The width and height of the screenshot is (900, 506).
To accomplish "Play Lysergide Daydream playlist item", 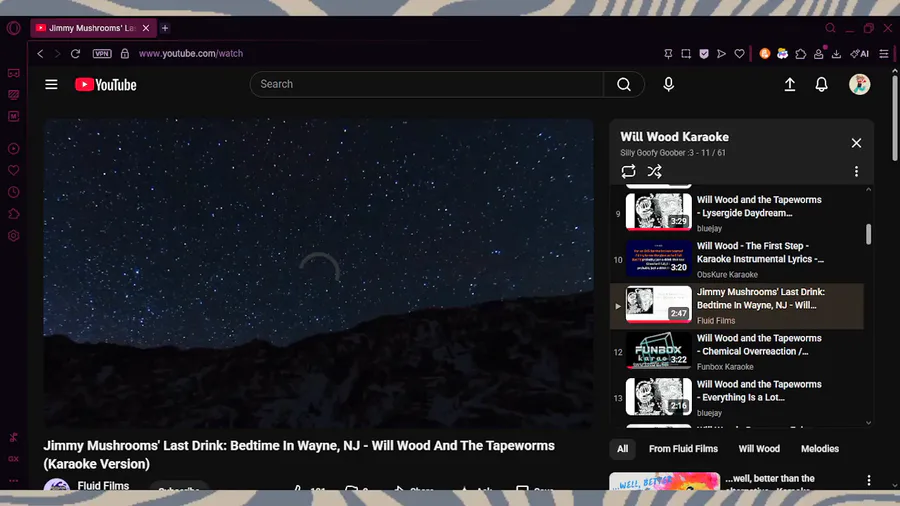I will coord(738,213).
